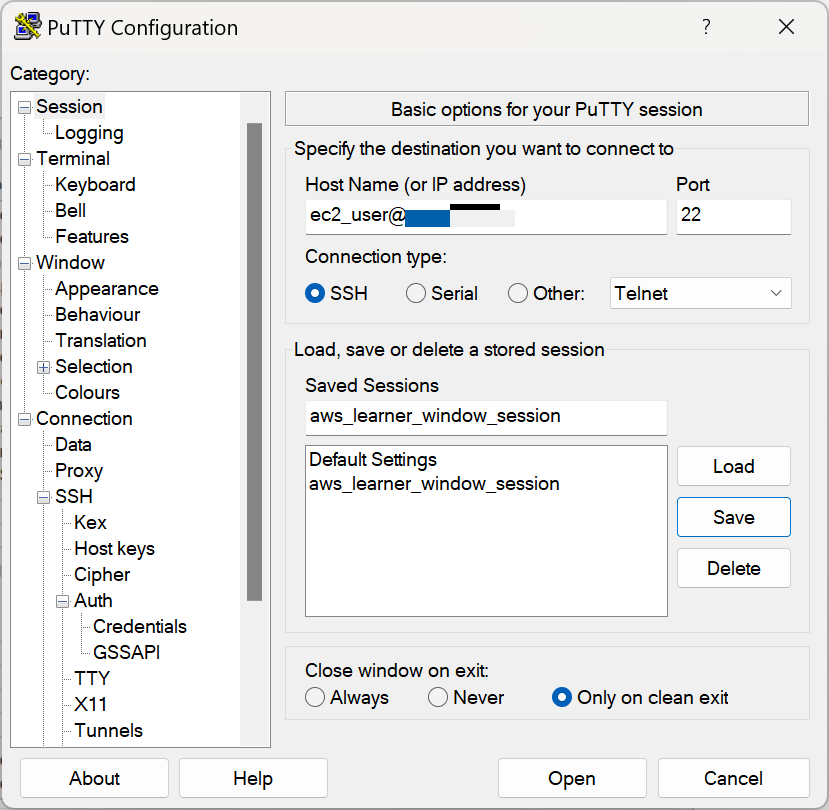Open the Colours settings category
829x810 pixels.
pyautogui.click(x=87, y=392)
